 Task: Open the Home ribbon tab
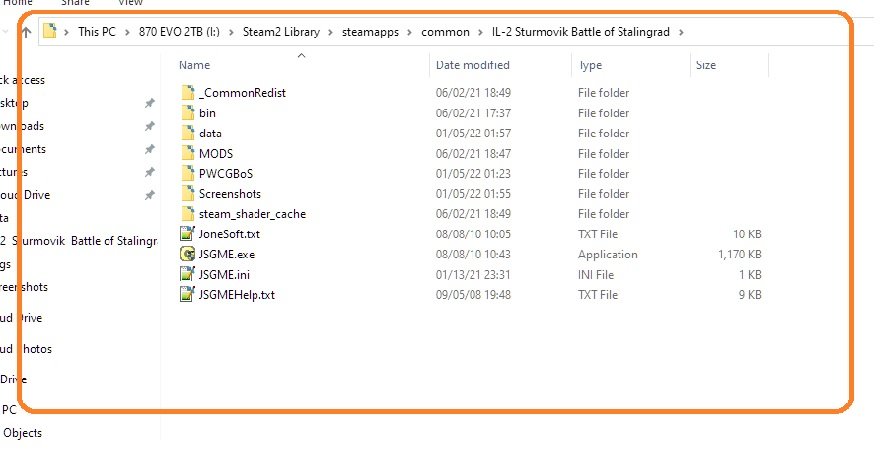[x=18, y=3]
